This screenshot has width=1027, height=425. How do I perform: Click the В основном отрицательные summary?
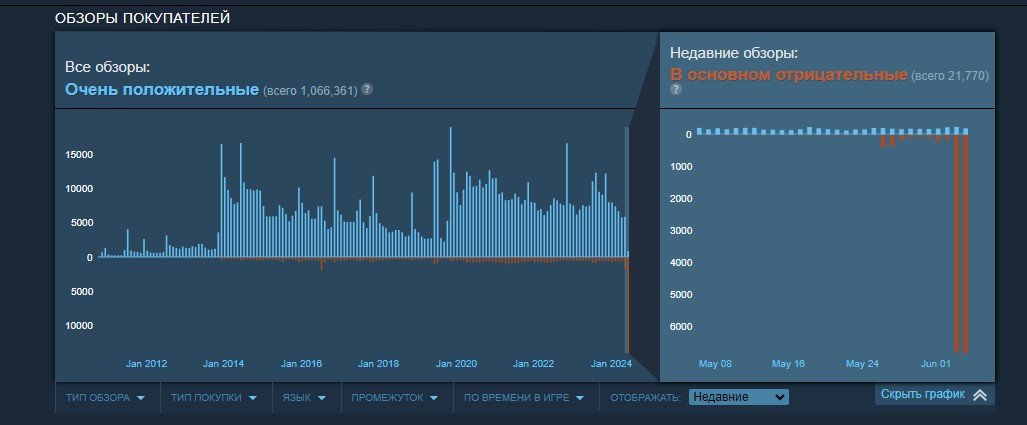(x=789, y=75)
